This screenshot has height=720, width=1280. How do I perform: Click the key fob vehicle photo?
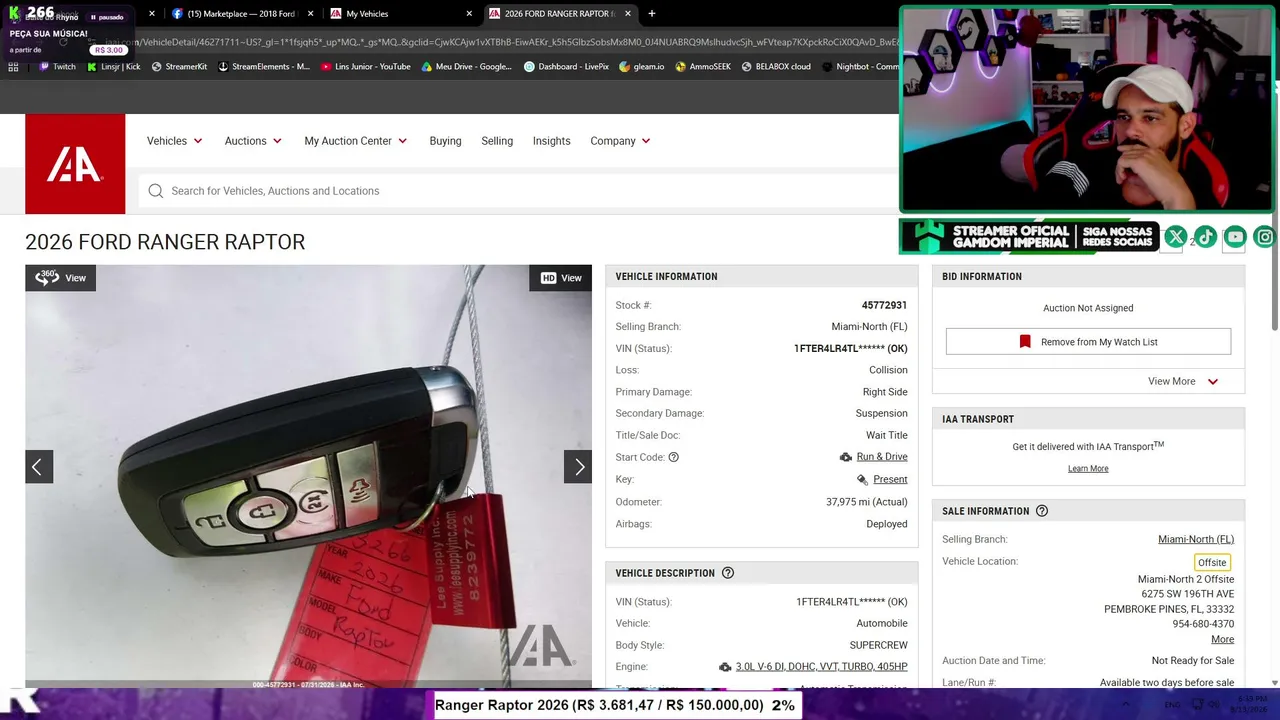coord(308,477)
